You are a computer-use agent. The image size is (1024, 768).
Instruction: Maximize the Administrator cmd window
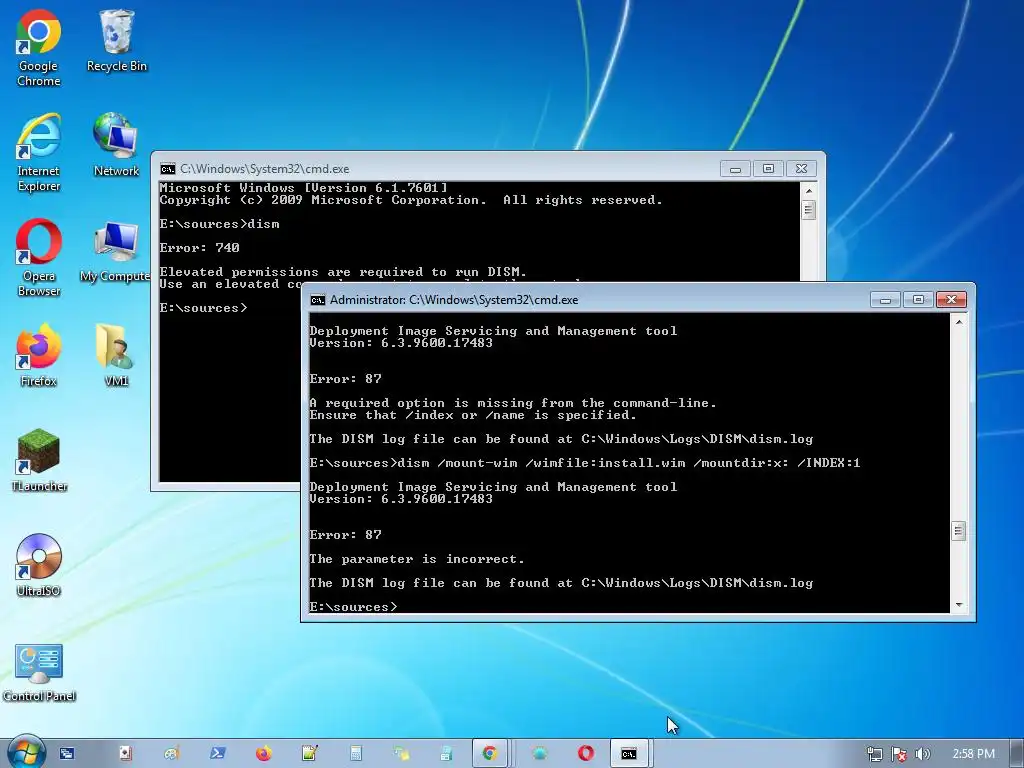point(918,300)
